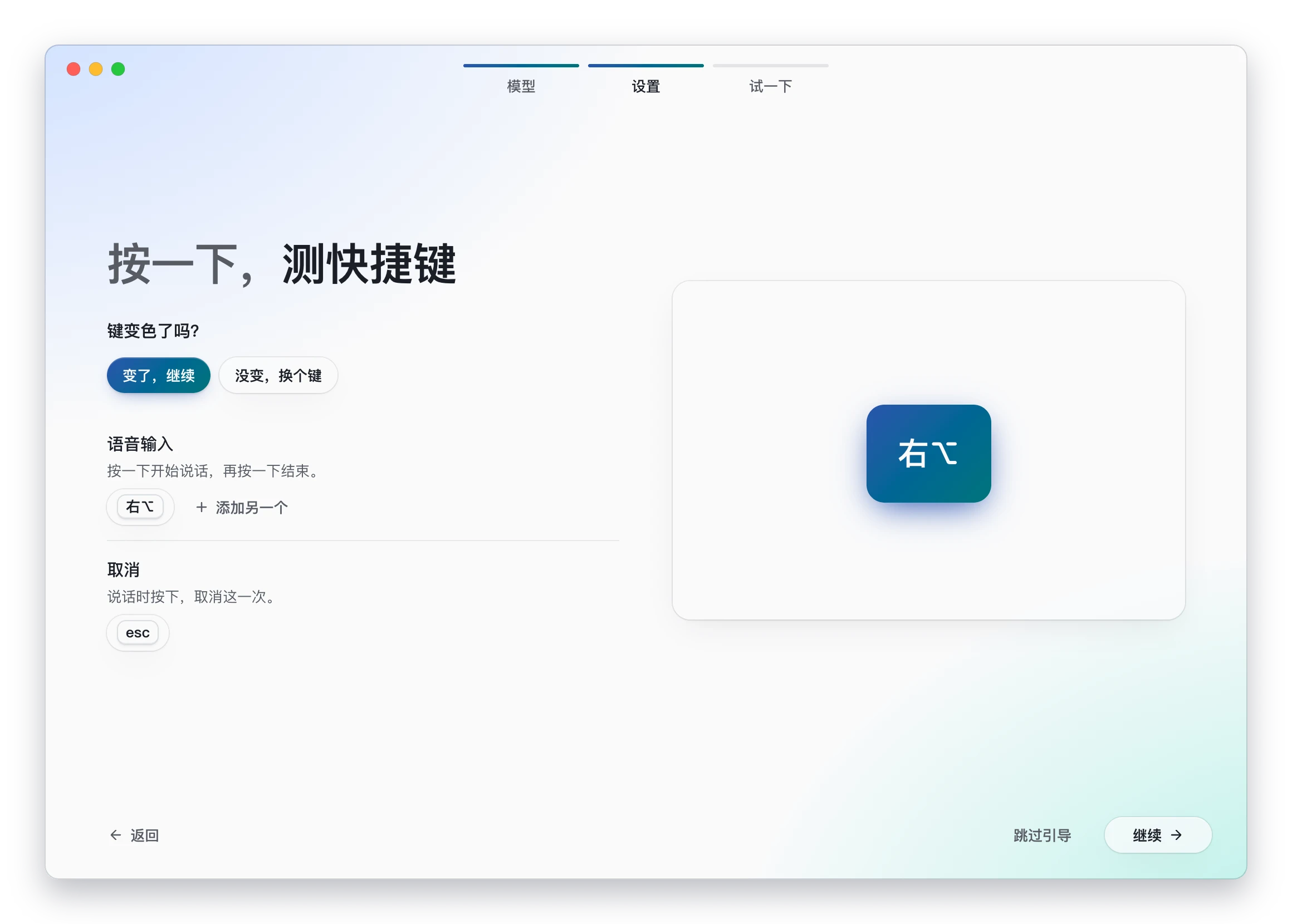Image resolution: width=1292 pixels, height=924 pixels.
Task: Close the window with red button
Action: (74, 69)
